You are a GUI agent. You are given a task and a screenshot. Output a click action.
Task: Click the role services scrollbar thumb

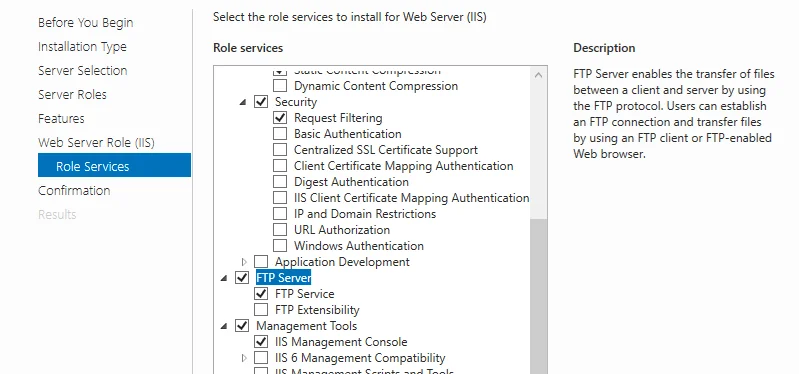[539, 297]
